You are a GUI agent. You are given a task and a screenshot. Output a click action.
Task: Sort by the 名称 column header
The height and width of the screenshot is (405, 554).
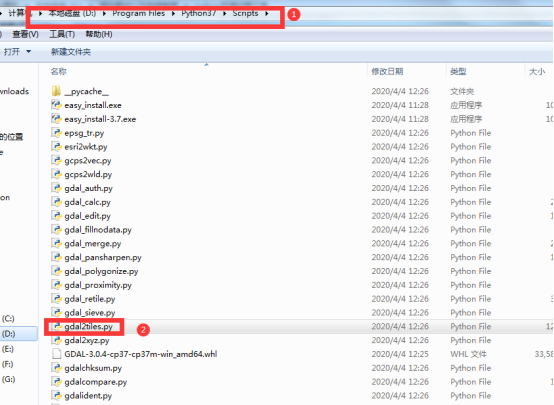tap(58, 71)
